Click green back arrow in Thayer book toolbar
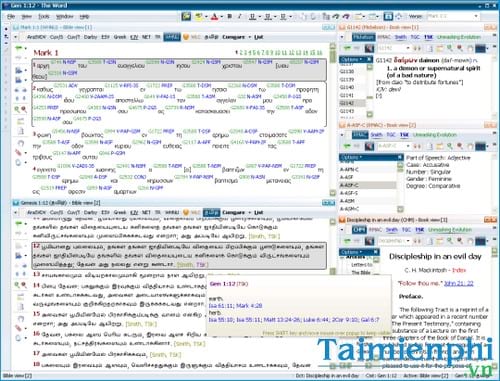 click(x=347, y=48)
